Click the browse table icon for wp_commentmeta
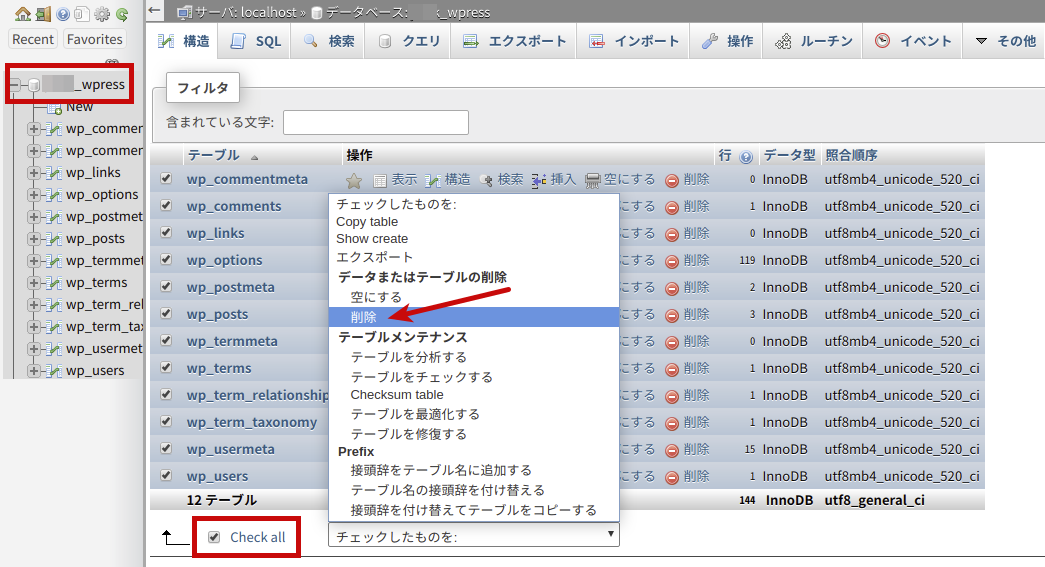The width and height of the screenshot is (1045, 567). point(380,180)
